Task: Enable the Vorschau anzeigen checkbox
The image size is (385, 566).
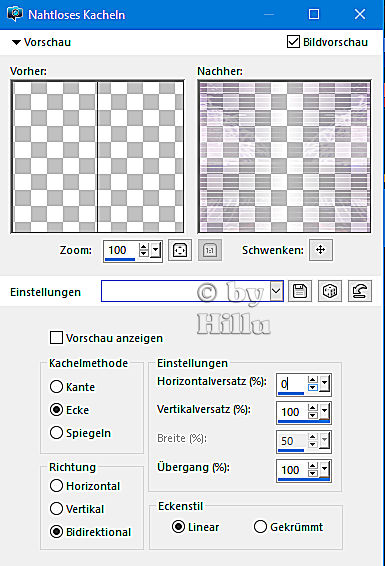Action: coord(56,338)
